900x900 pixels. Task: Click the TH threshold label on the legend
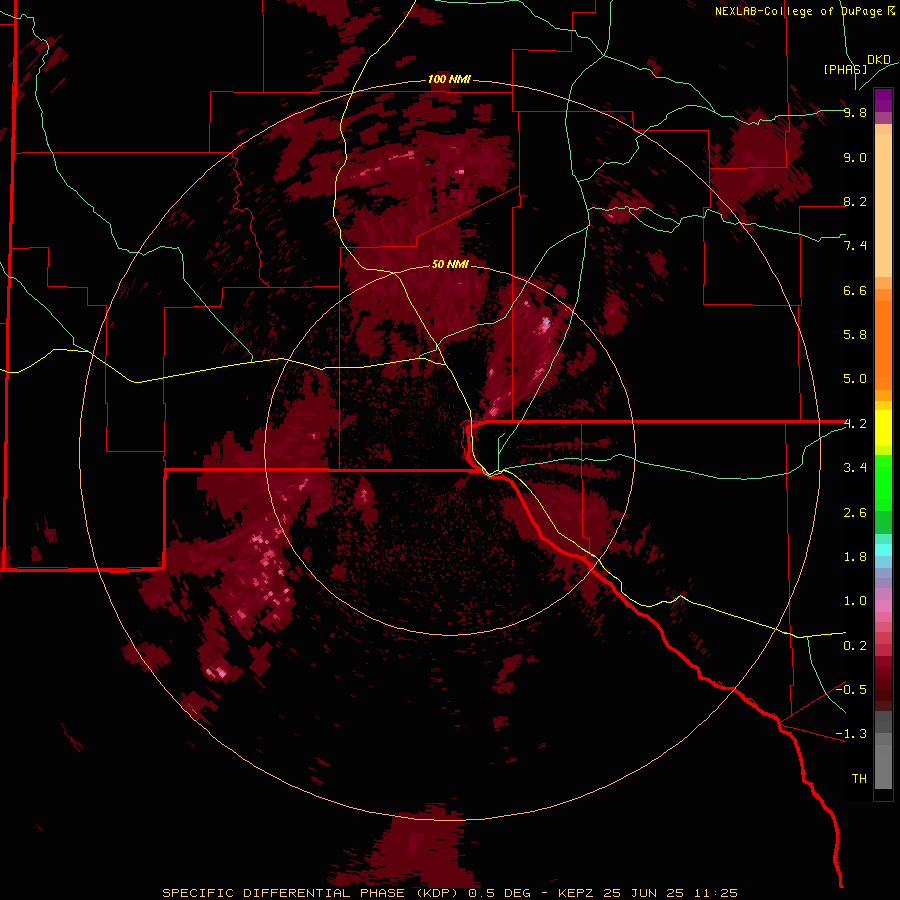tap(859, 778)
